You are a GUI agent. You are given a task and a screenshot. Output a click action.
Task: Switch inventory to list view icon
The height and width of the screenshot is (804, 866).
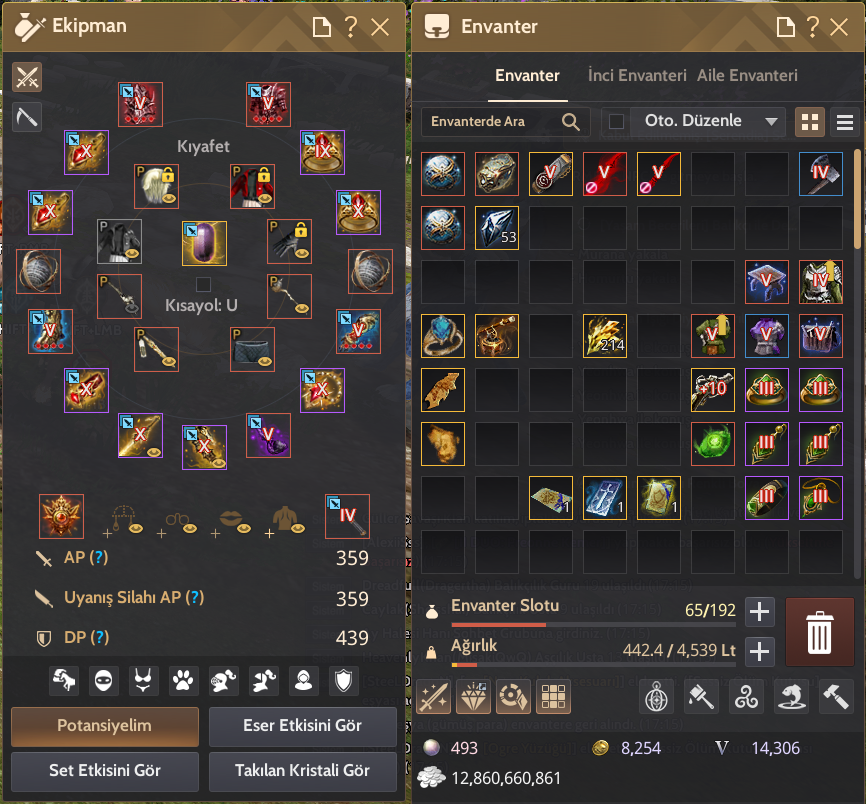point(844,122)
